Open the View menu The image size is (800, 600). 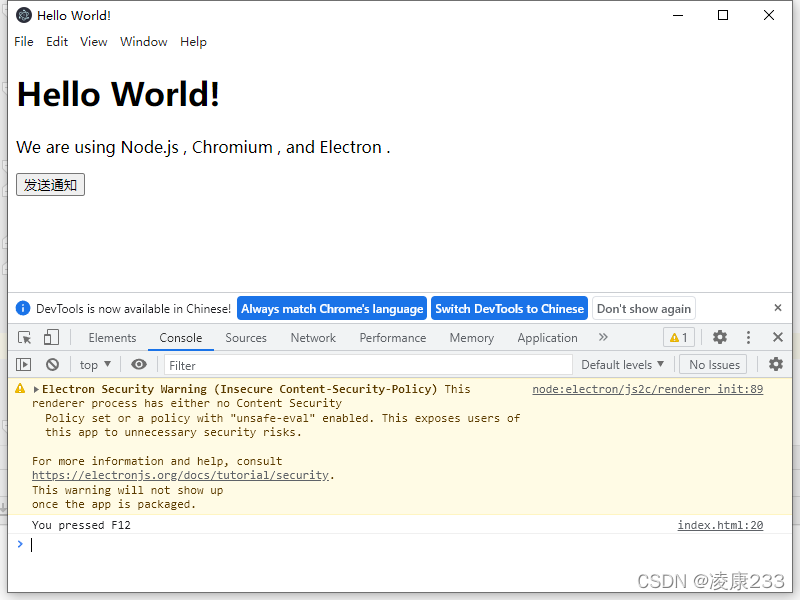tap(93, 42)
